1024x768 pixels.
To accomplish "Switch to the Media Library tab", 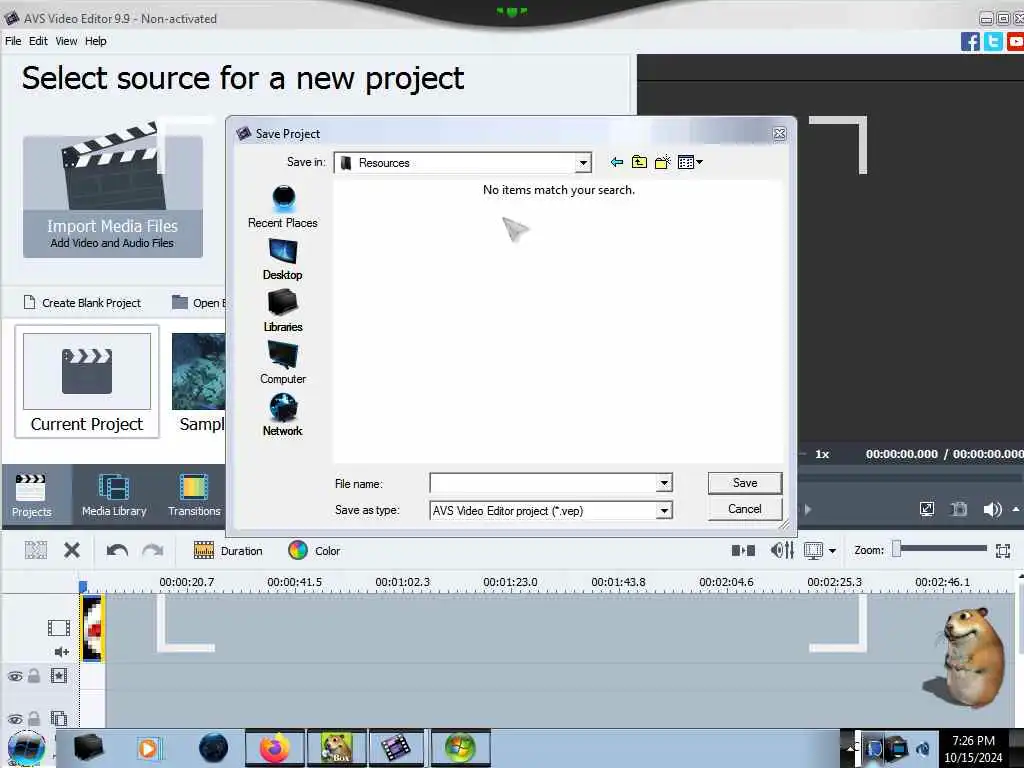I will [114, 496].
